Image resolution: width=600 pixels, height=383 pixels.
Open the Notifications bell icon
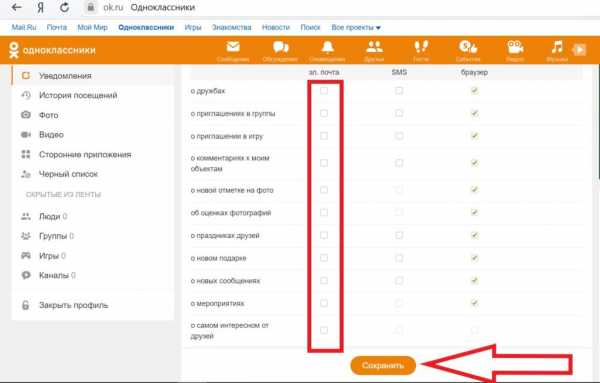(327, 47)
